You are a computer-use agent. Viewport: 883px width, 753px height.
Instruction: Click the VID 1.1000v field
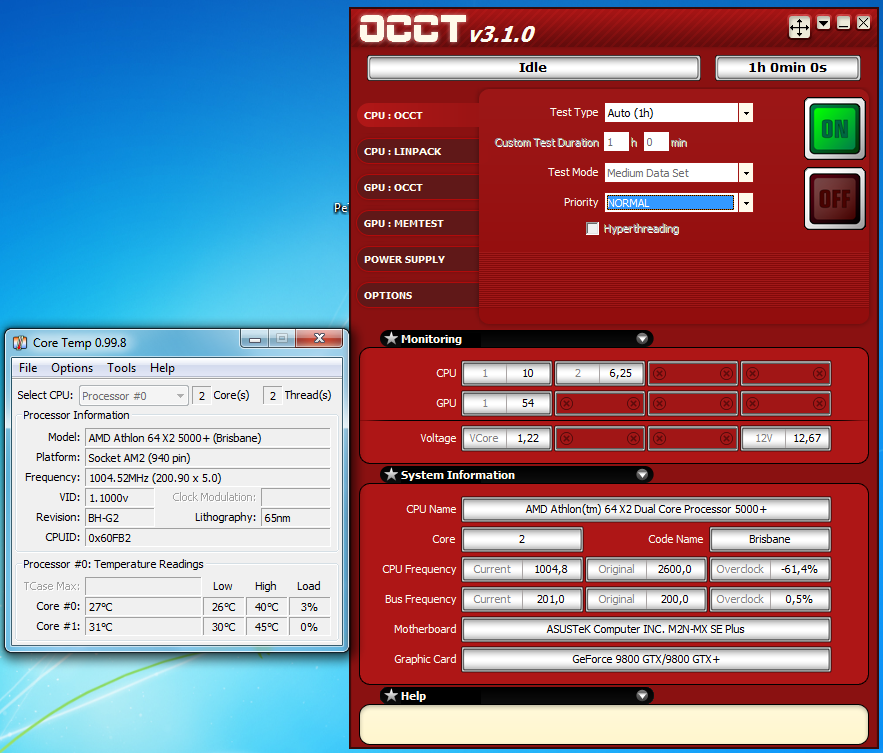point(120,498)
